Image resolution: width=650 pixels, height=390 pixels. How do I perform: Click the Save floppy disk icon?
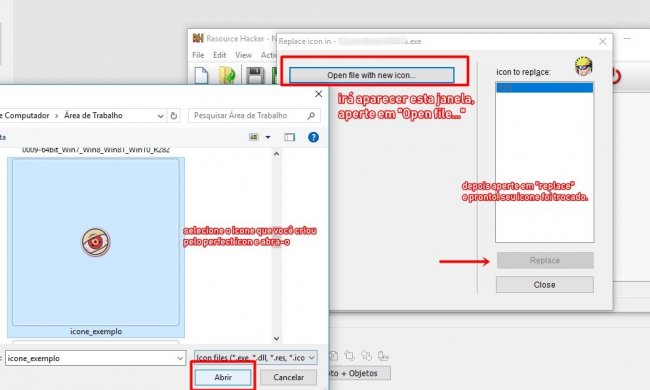point(255,76)
